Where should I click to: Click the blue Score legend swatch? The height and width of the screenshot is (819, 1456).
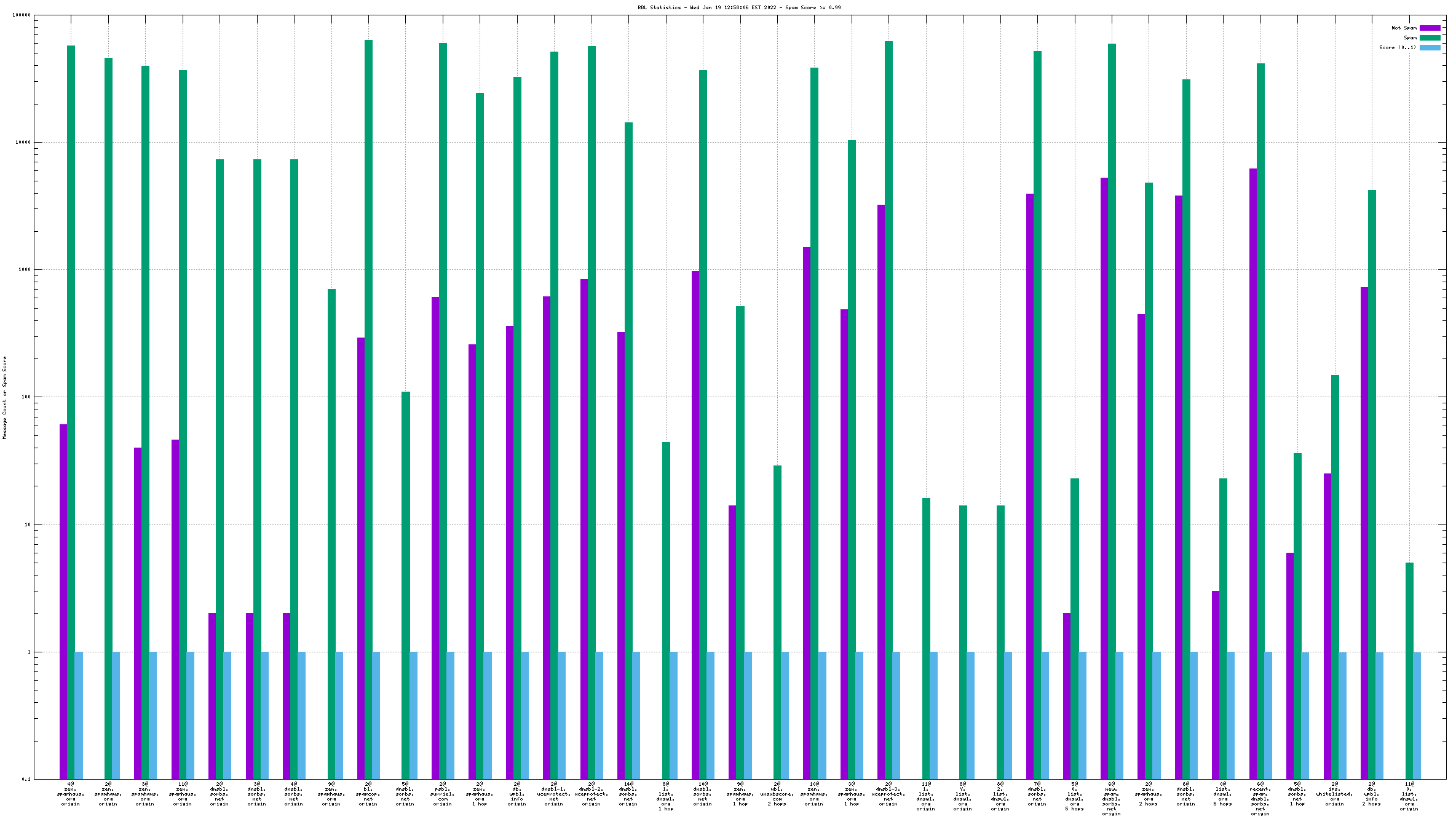click(x=1430, y=47)
